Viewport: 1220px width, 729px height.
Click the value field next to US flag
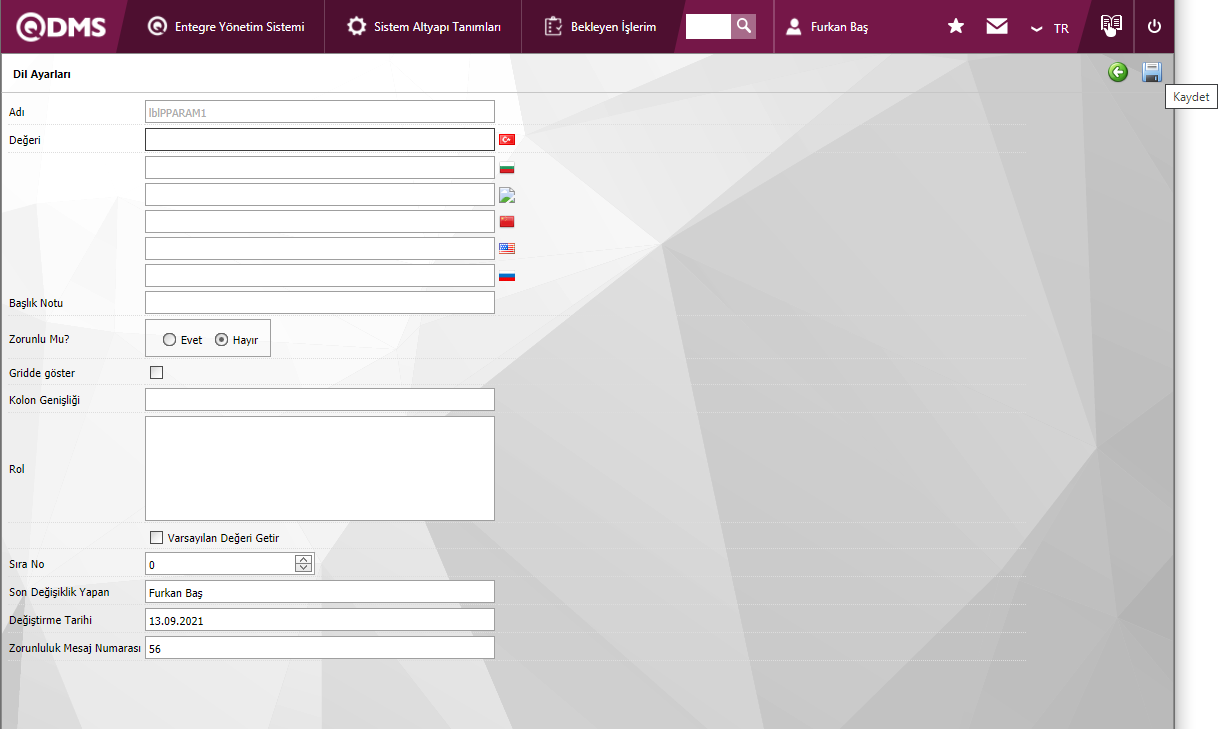320,248
